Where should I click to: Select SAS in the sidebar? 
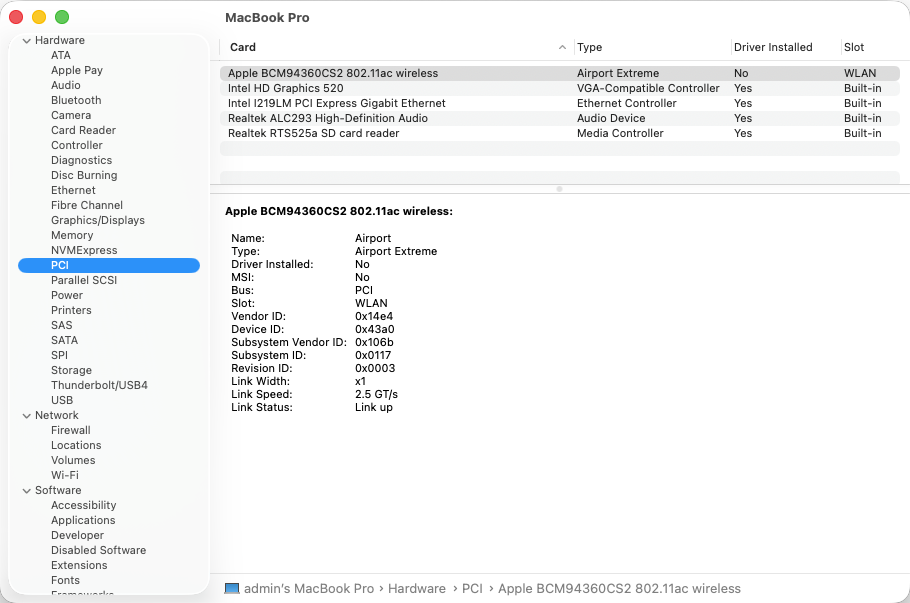pyautogui.click(x=62, y=326)
